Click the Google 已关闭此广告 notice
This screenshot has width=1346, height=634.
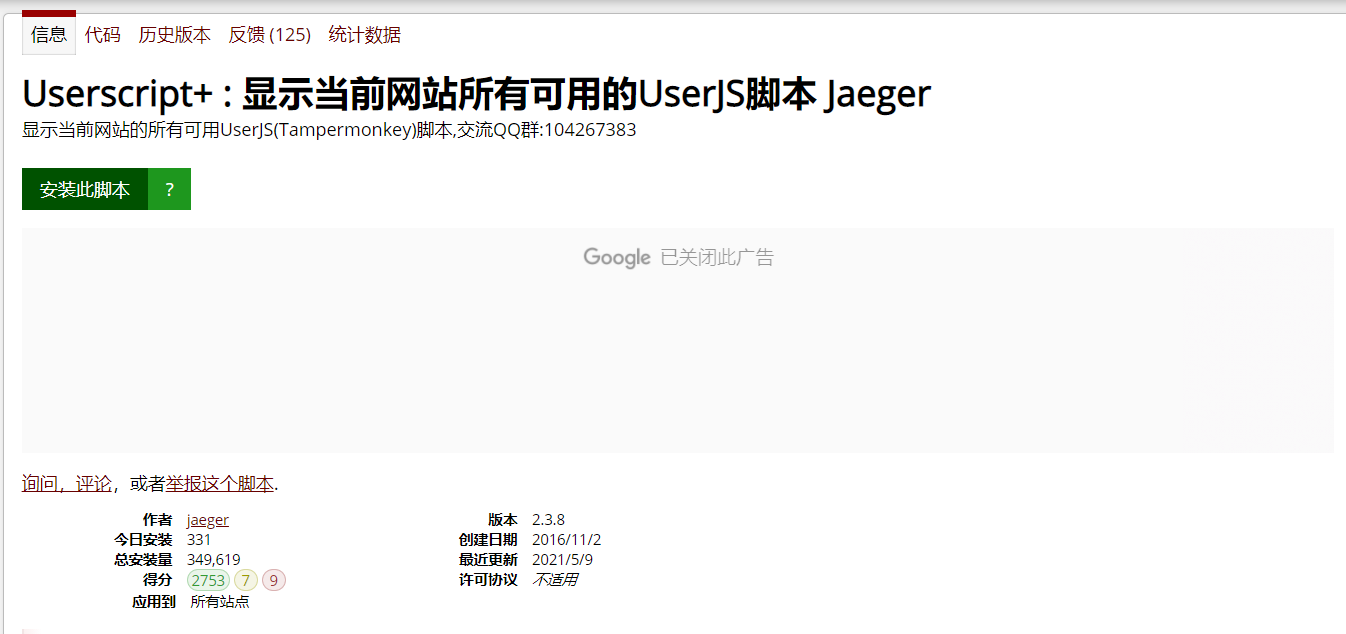678,258
